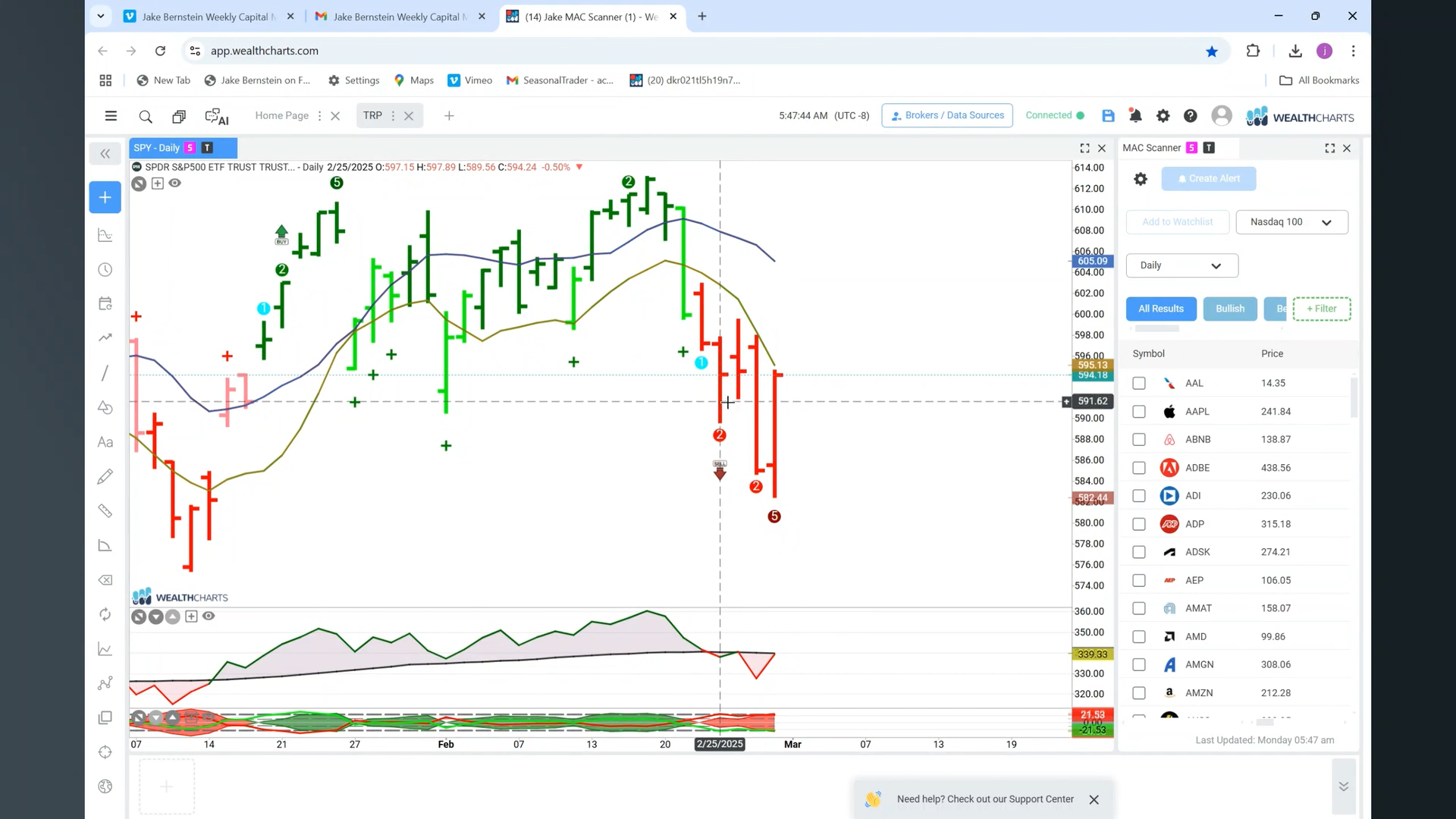Open the chart type icon in left toolbar
This screenshot has height=819, width=1456.
pyautogui.click(x=105, y=235)
